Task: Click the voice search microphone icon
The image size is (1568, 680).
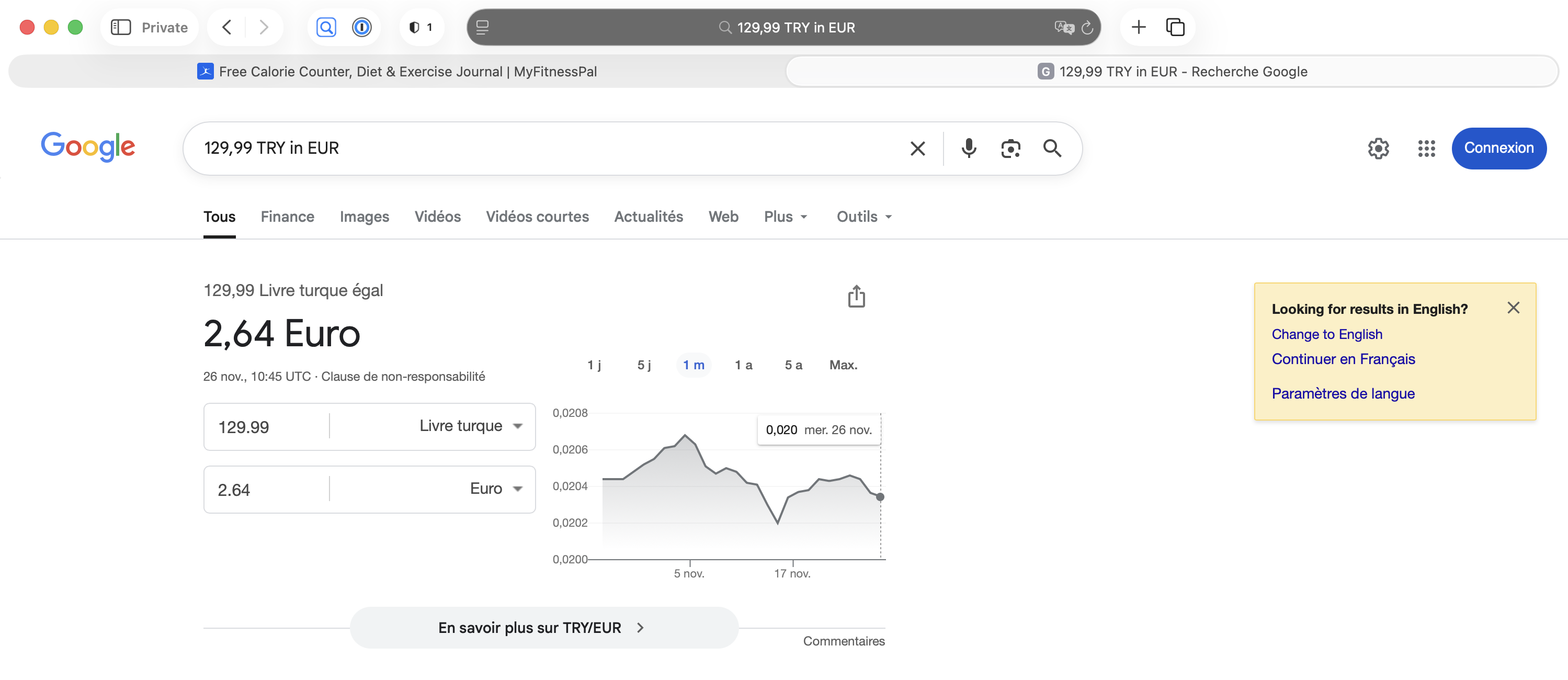Action: tap(969, 148)
